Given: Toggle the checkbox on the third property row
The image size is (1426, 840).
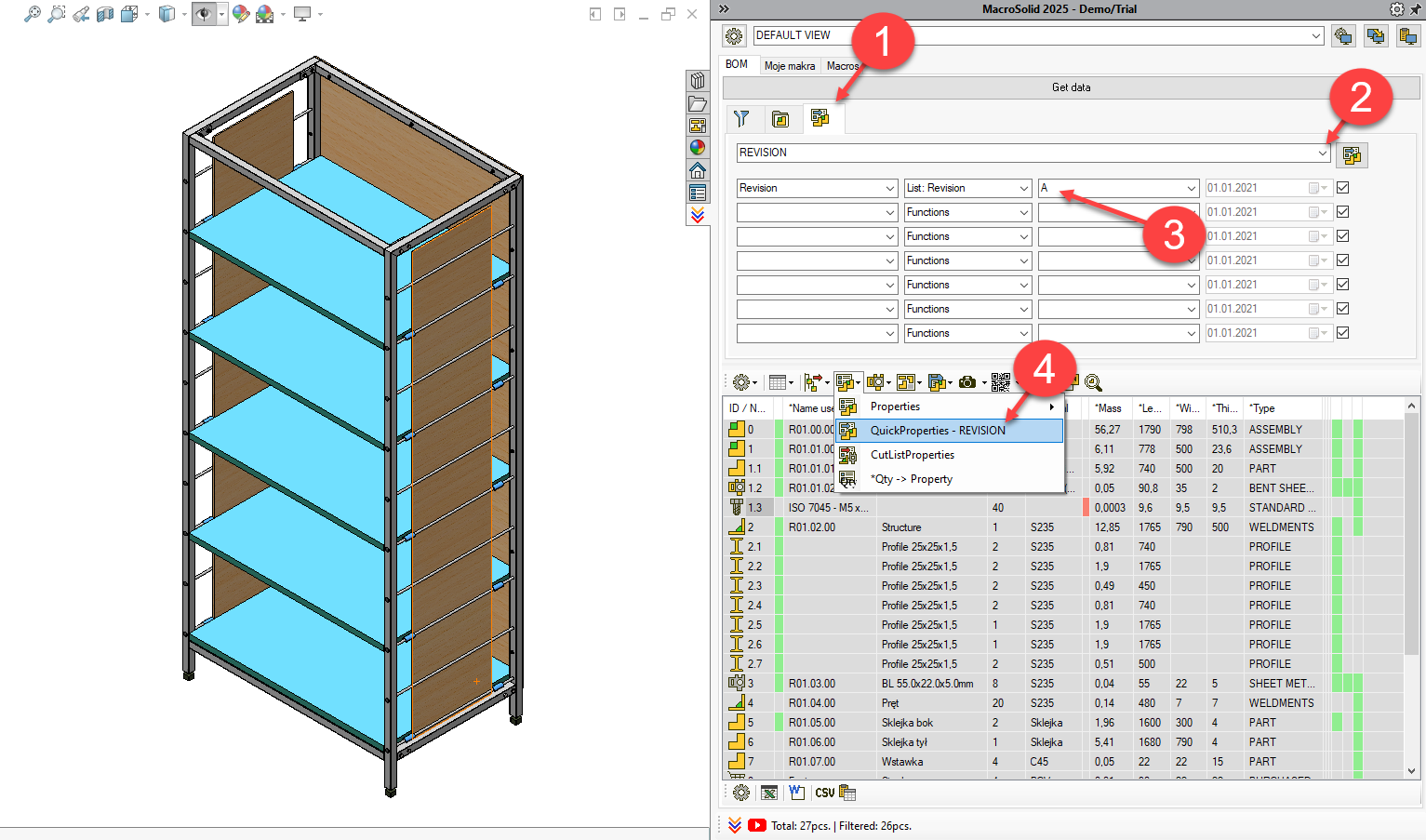Looking at the screenshot, I should [1342, 236].
